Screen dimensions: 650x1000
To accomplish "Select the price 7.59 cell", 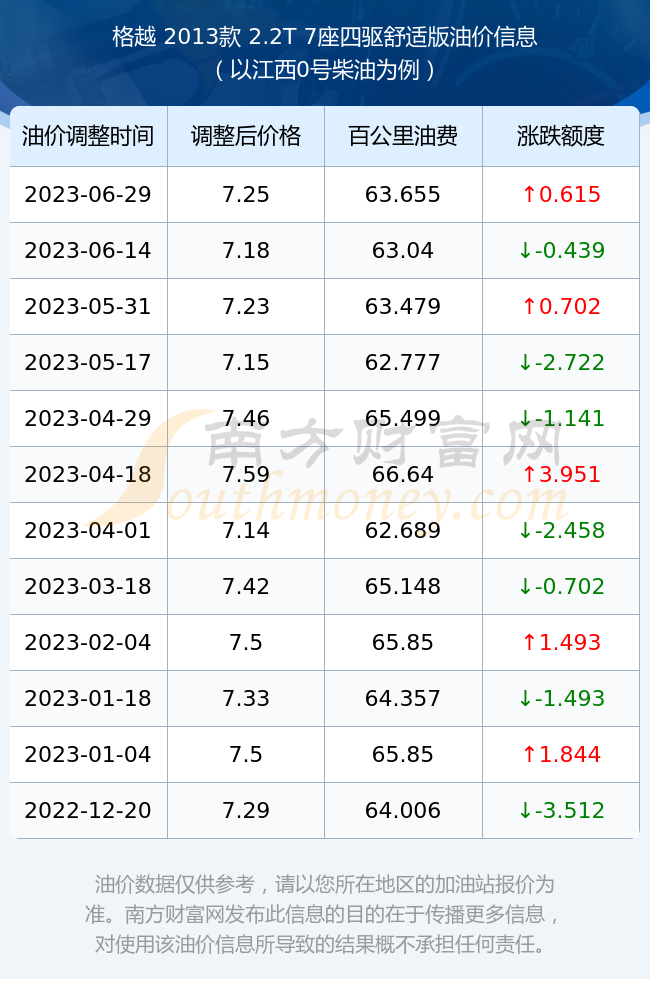I will [x=246, y=474].
